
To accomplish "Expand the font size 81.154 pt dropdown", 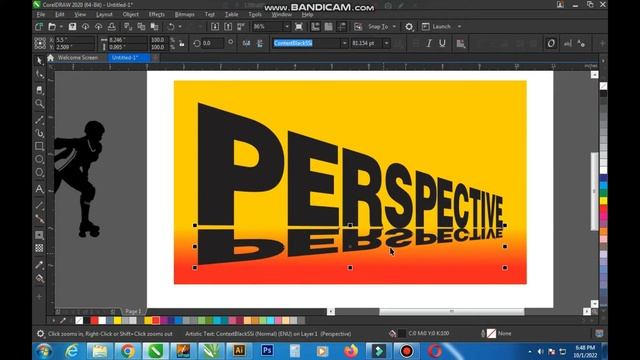I will tap(386, 43).
